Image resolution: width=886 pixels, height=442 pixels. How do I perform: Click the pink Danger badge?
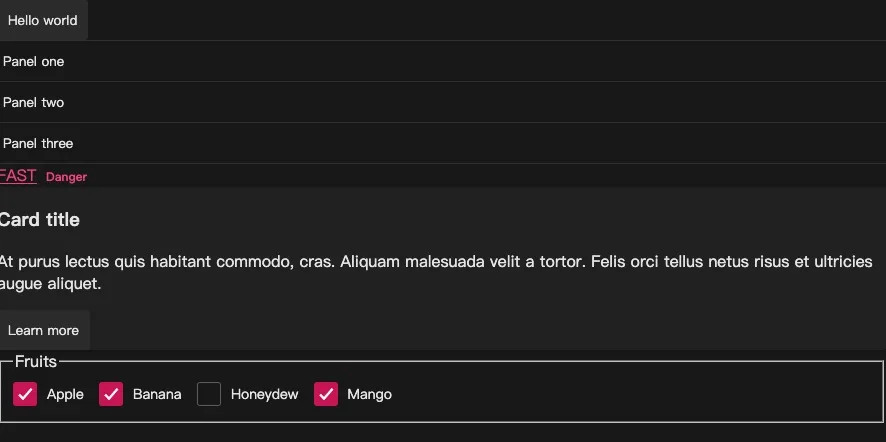[66, 177]
